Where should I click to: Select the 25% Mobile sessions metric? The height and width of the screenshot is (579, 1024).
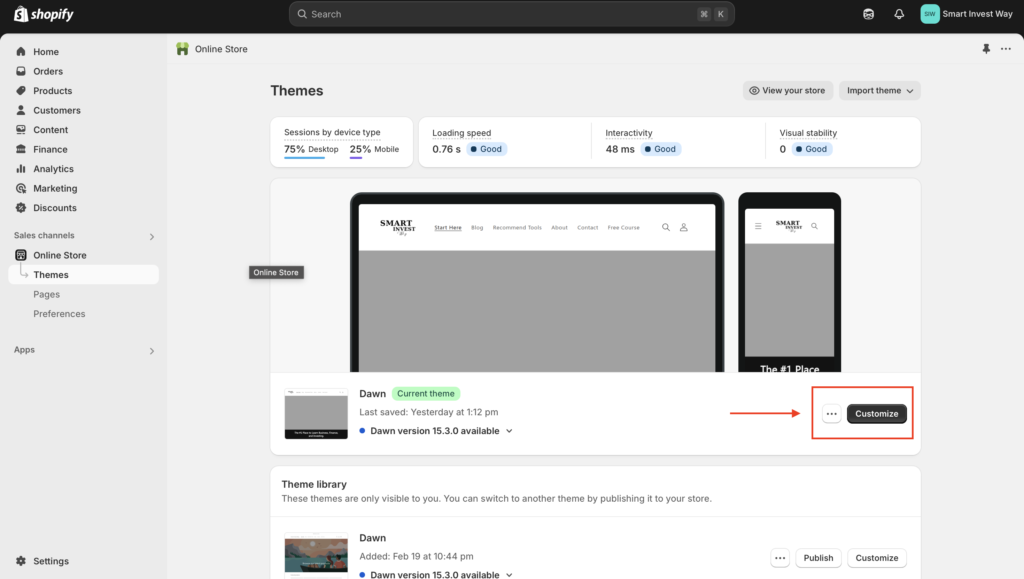pyautogui.click(x=374, y=149)
